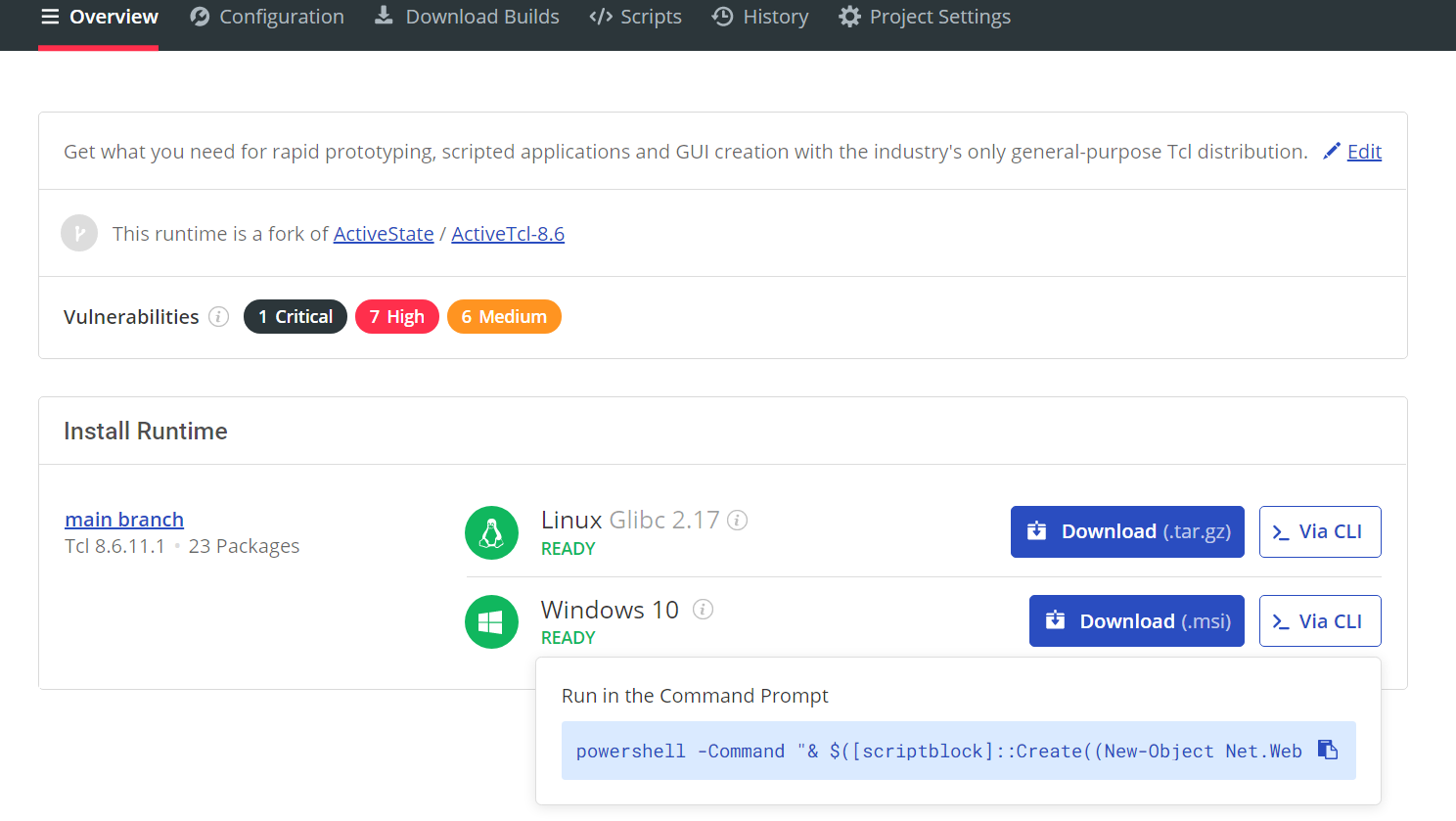
Task: Click Via CLI for Windows 10
Action: (1320, 621)
